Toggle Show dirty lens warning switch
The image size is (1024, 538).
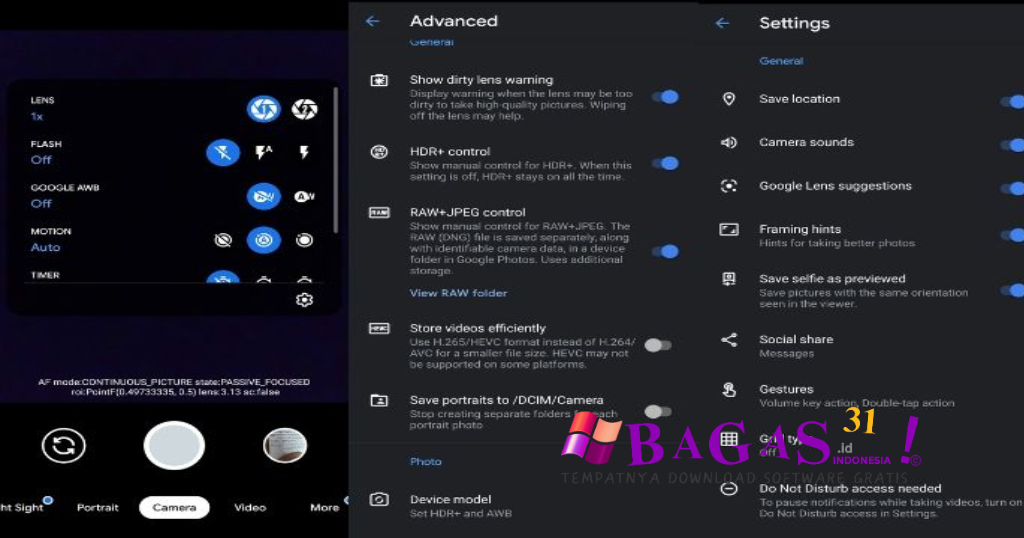665,97
